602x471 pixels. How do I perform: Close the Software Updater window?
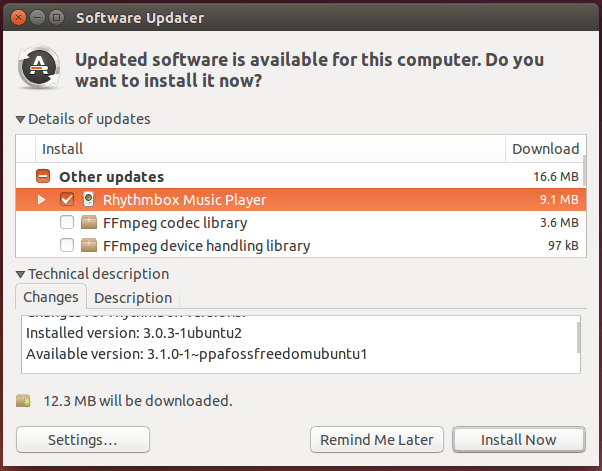click(x=18, y=18)
